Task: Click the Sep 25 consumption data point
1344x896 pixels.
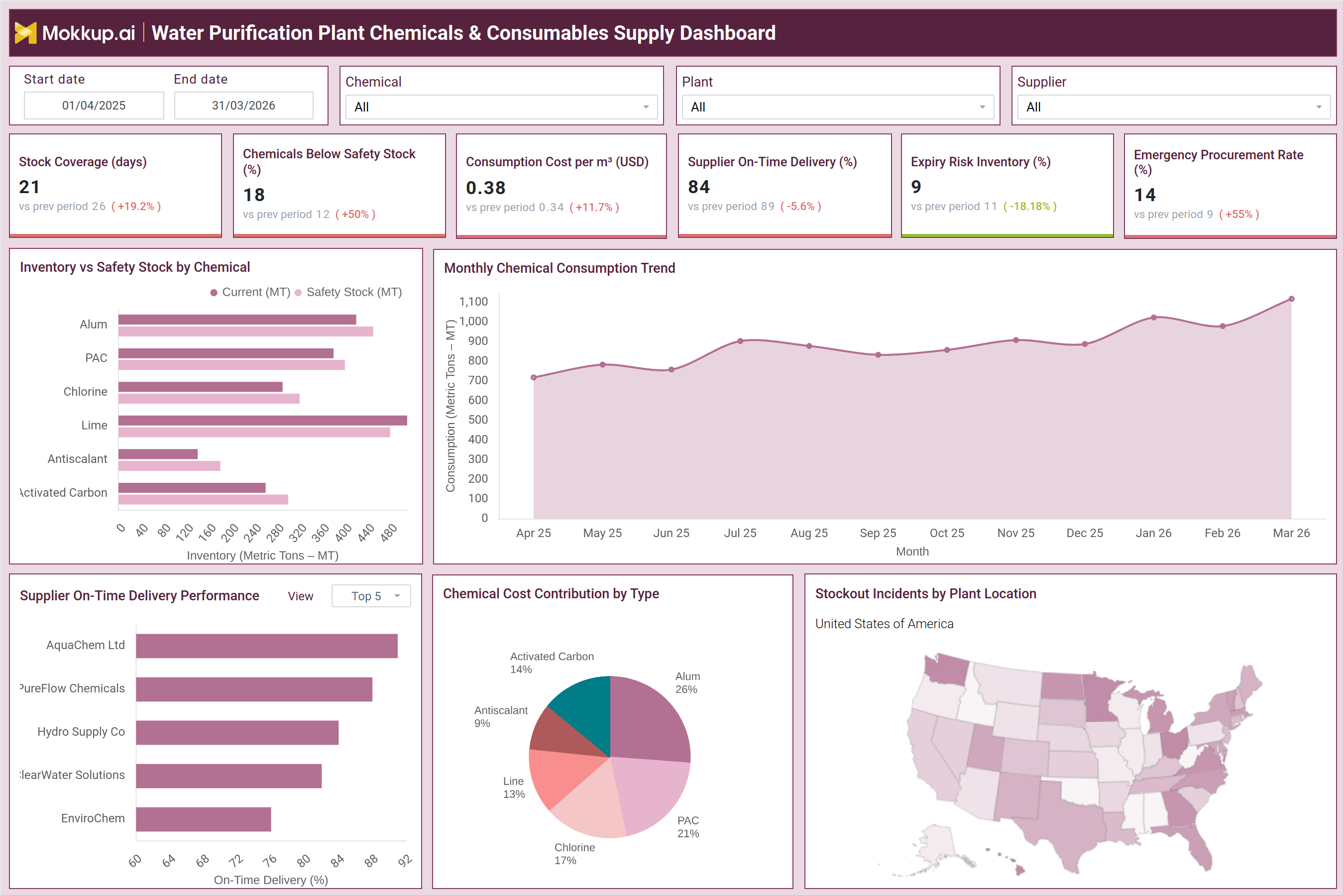Action: pyautogui.click(x=878, y=355)
